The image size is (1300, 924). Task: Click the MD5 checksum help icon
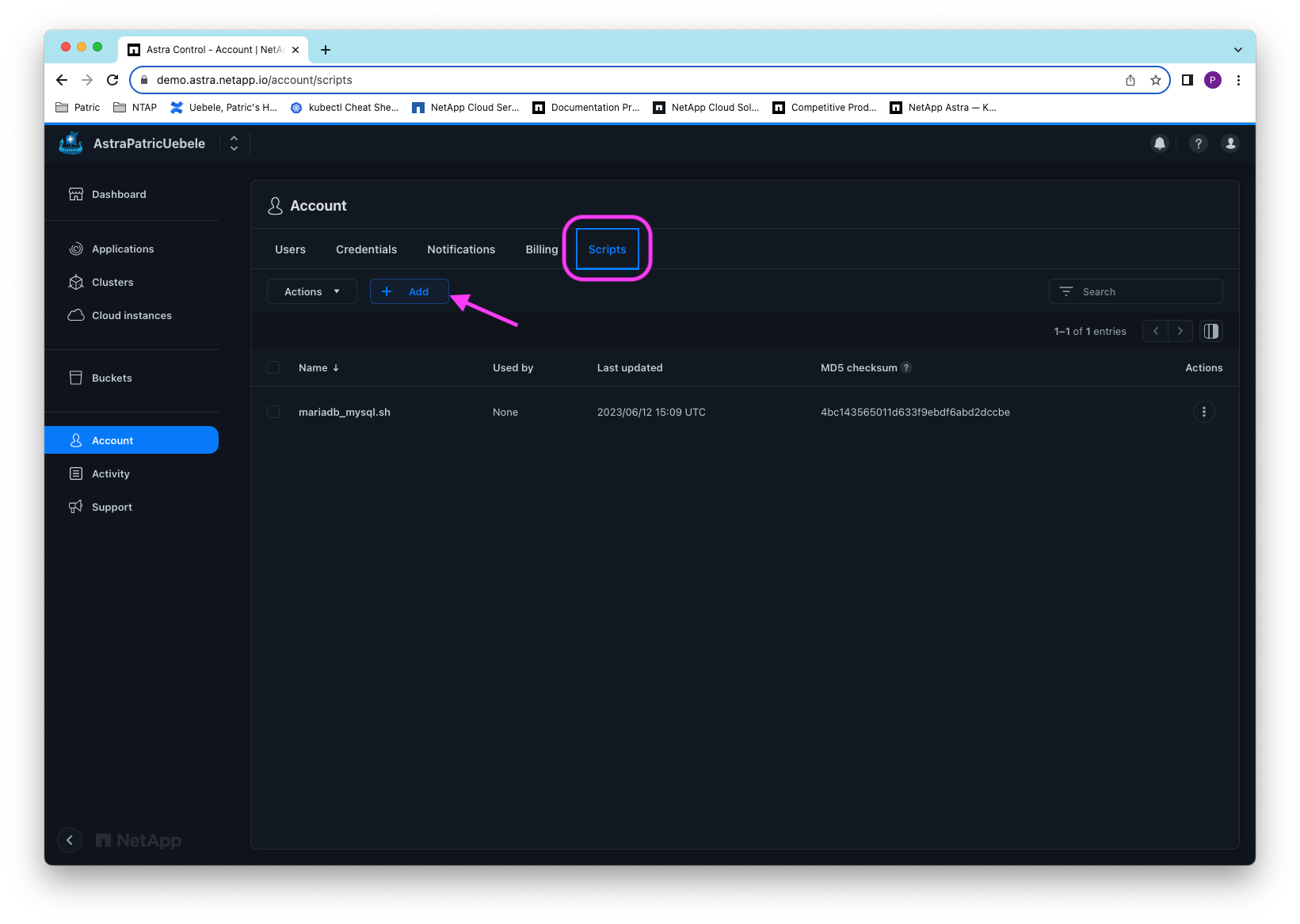907,367
